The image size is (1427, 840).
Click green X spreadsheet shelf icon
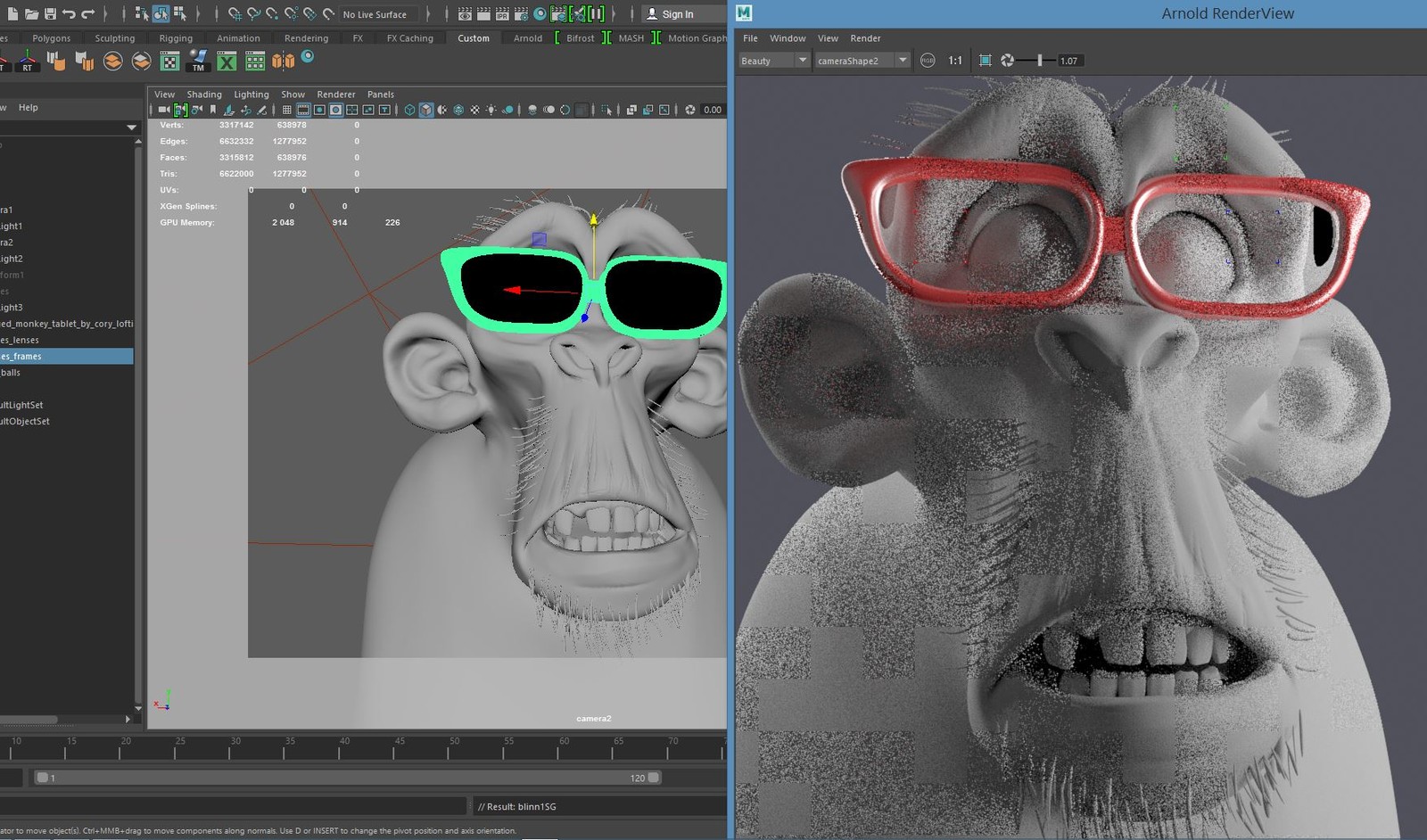click(227, 61)
